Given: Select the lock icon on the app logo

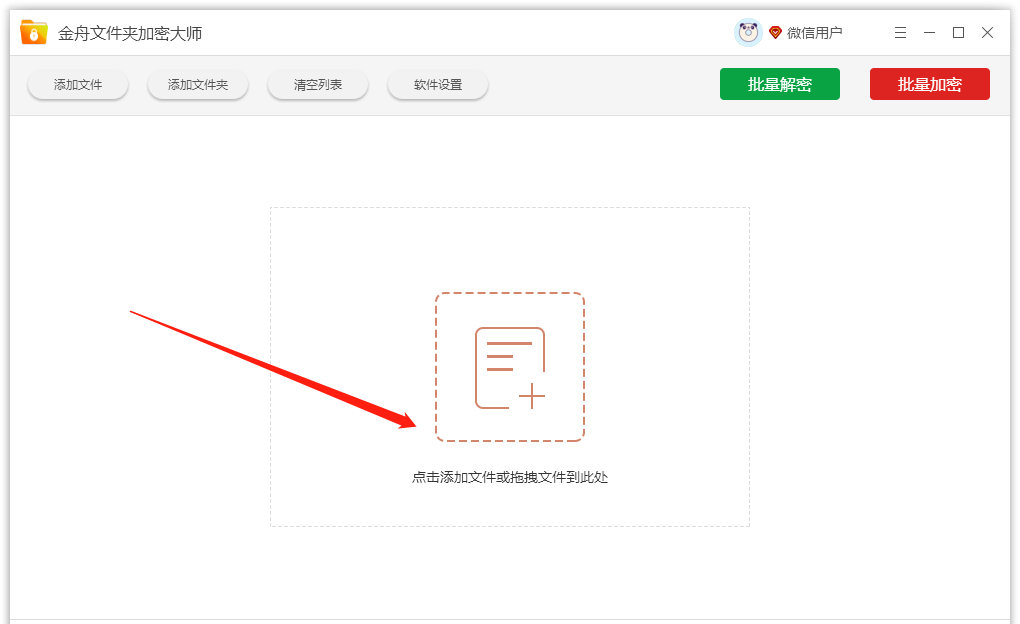Looking at the screenshot, I should pos(35,34).
